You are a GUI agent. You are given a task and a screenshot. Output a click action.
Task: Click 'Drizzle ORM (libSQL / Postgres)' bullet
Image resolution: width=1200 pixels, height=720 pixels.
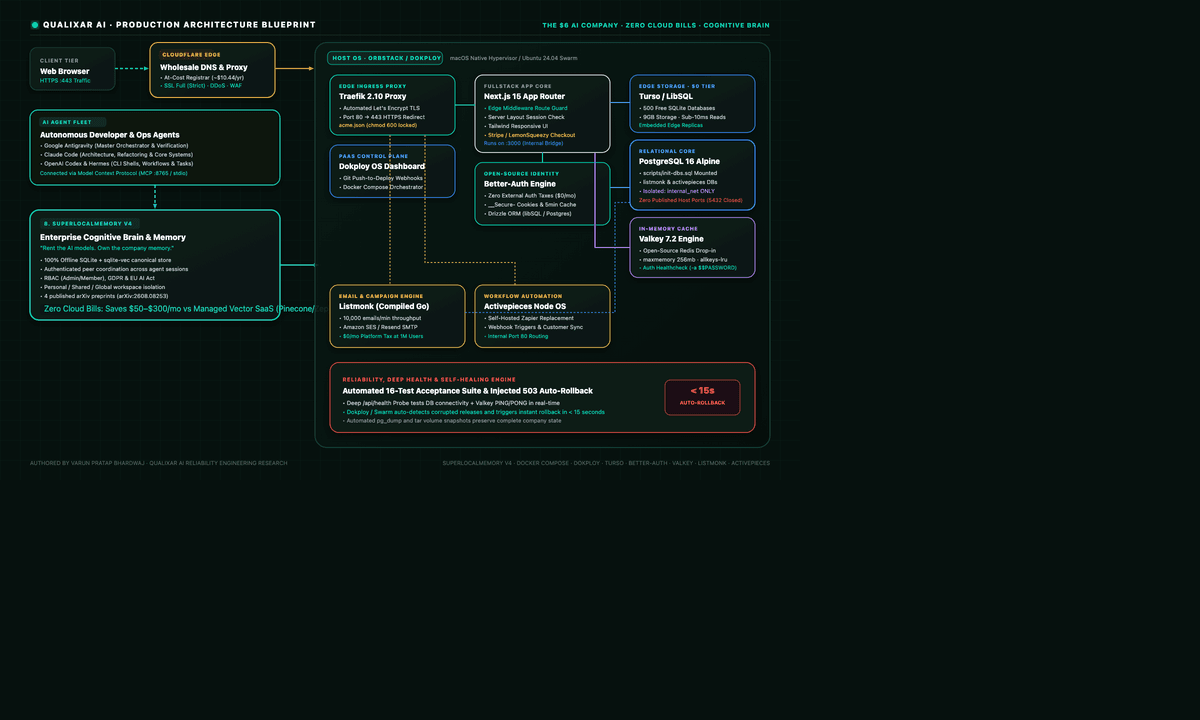tap(530, 213)
